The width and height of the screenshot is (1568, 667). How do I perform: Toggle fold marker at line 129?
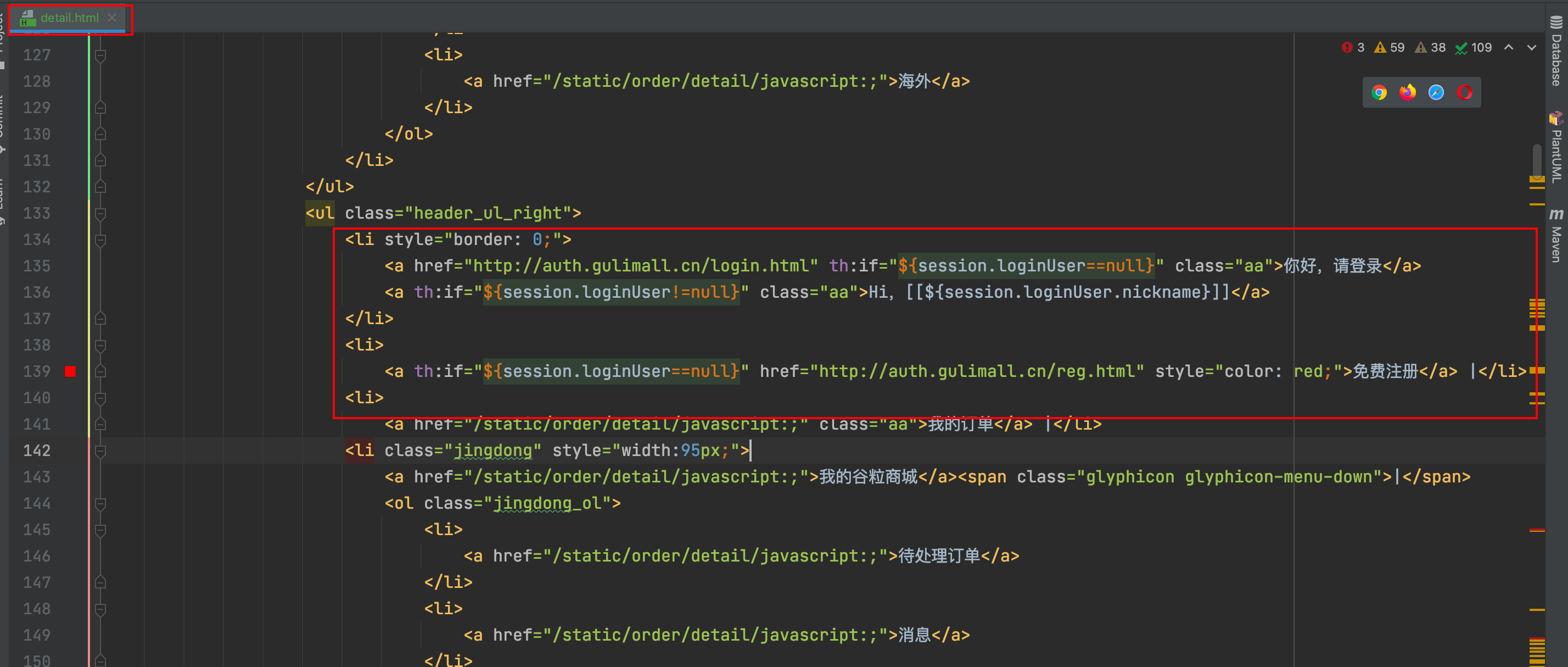pos(101,108)
